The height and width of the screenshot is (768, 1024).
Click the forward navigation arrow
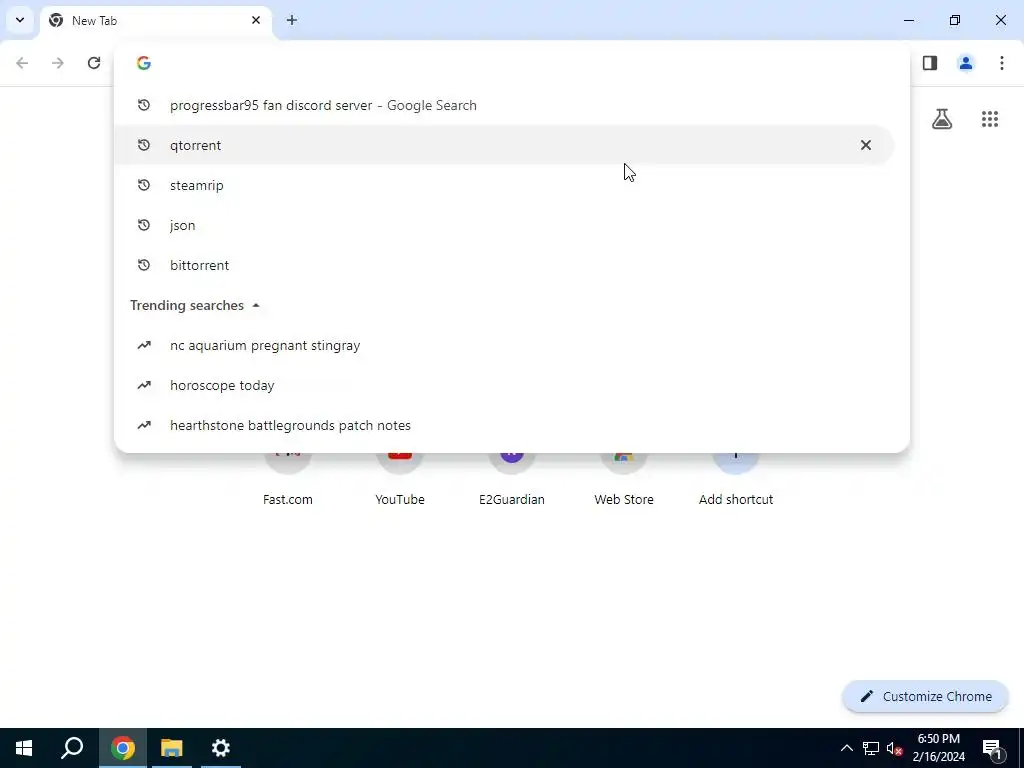58,63
